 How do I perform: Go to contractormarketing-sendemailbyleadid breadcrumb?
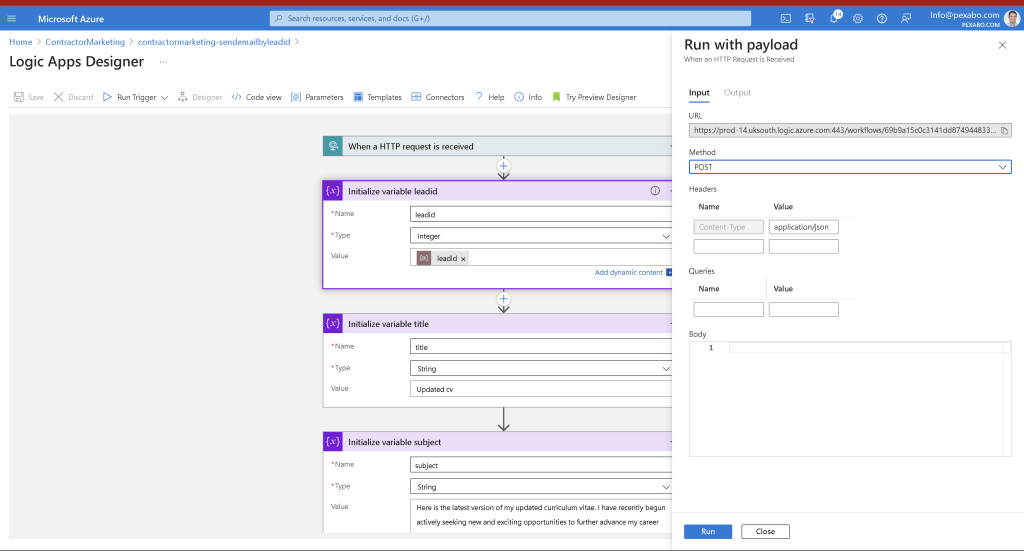click(x=214, y=42)
